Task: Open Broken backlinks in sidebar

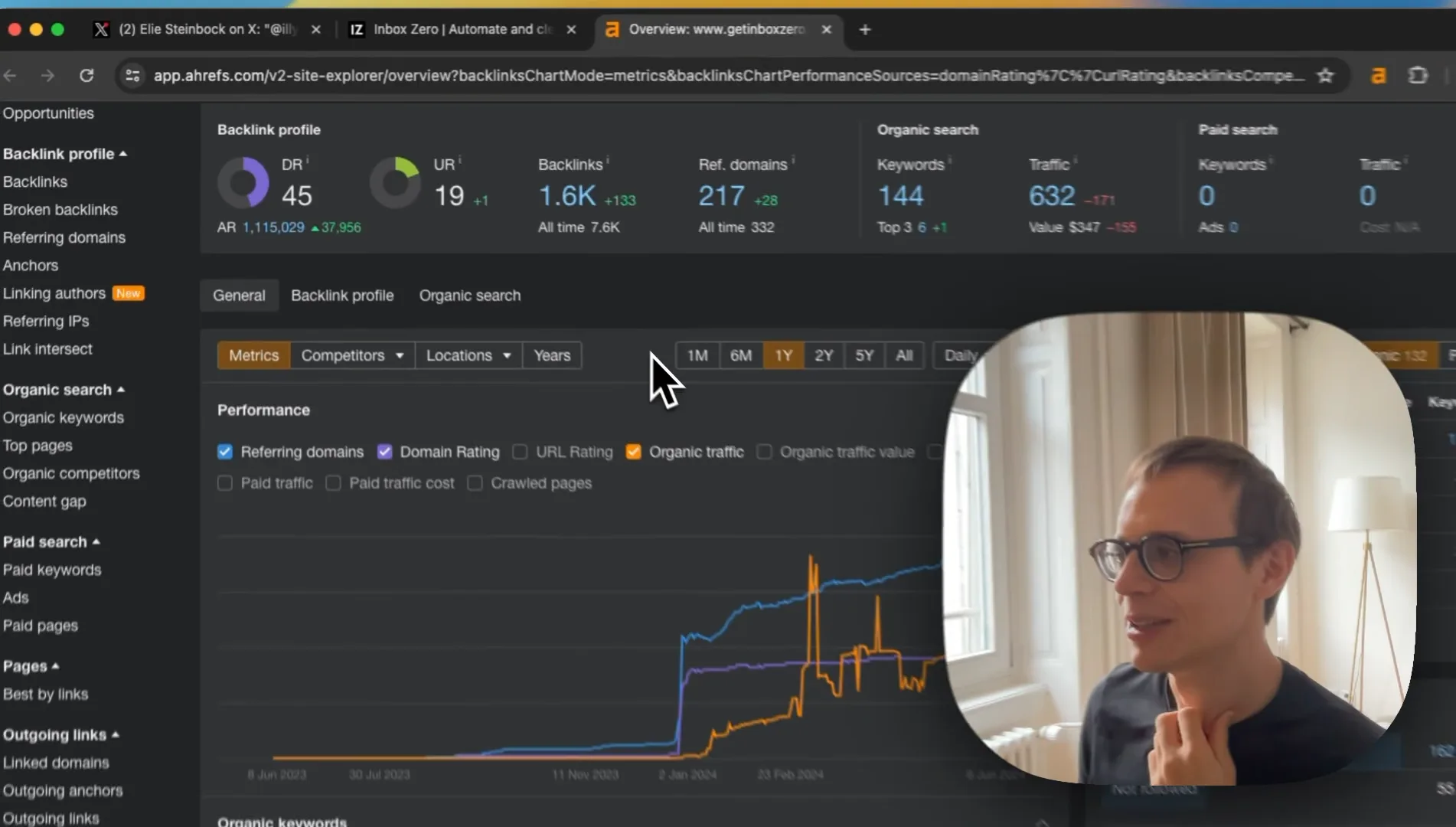Action: point(60,210)
